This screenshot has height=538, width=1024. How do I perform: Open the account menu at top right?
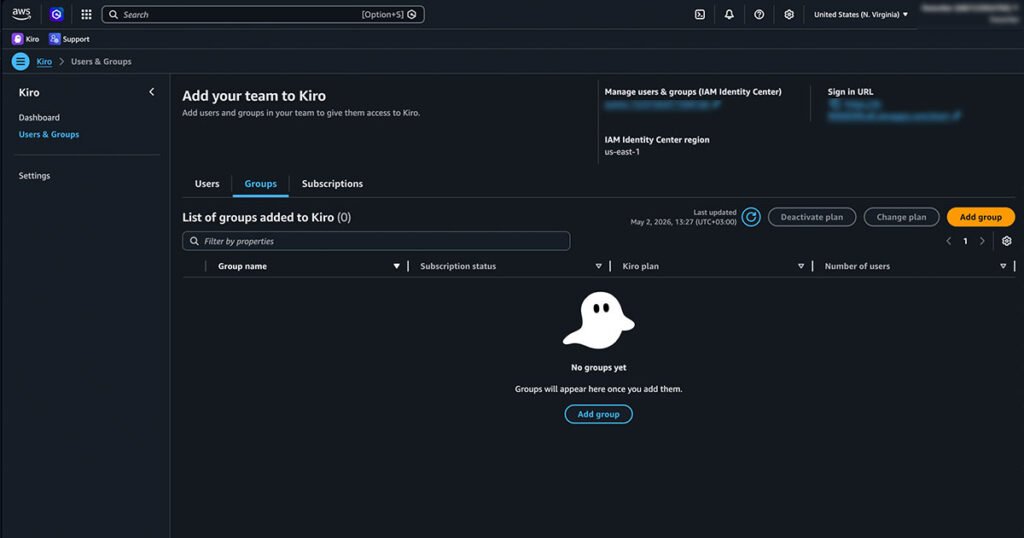(x=970, y=14)
